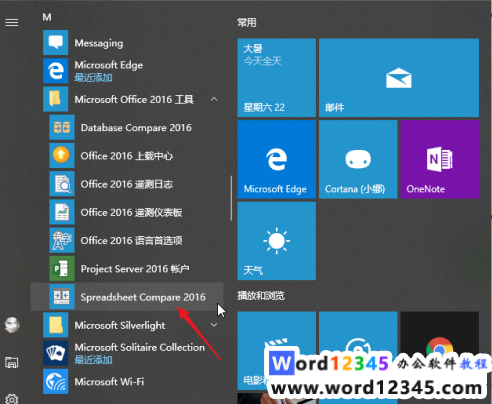Click the Spreadsheet Compare 2016 icon
Viewport: 492px width, 404px height.
point(62,297)
